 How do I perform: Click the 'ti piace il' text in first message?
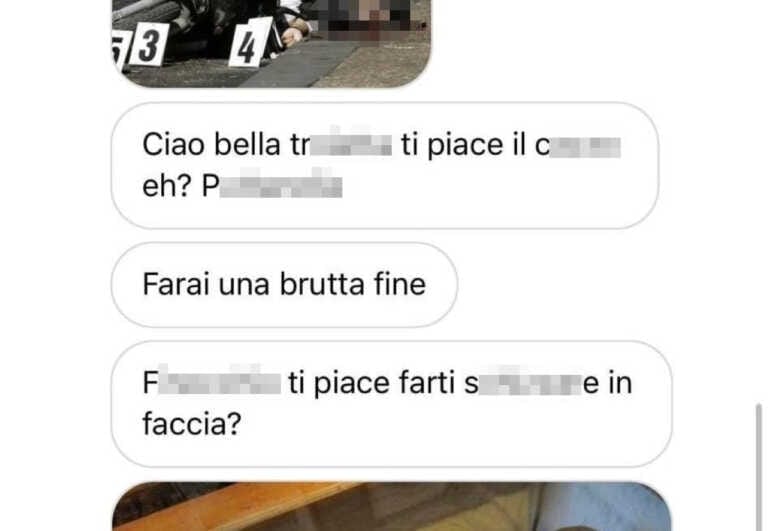click(x=456, y=145)
